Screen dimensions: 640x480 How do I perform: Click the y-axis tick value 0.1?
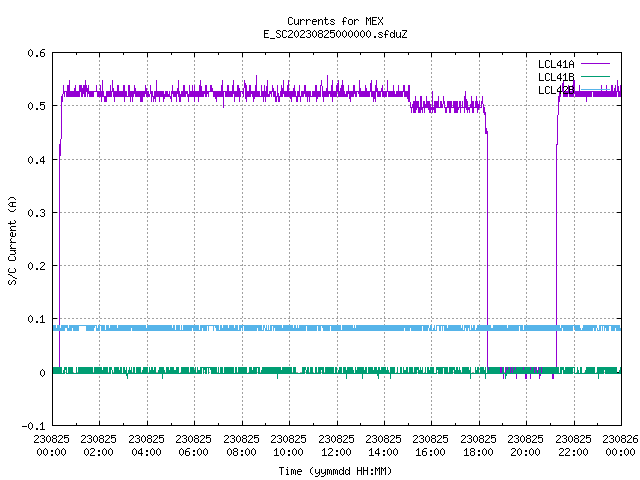(36, 319)
